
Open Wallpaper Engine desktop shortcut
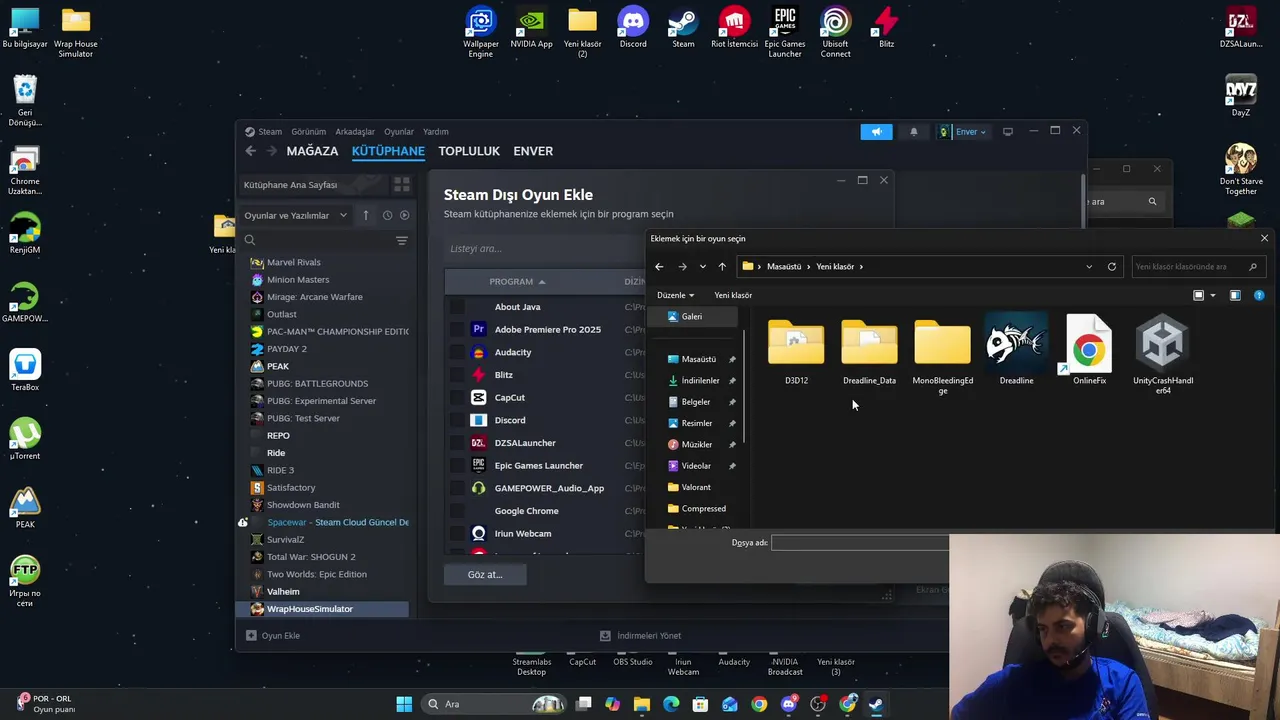[481, 32]
